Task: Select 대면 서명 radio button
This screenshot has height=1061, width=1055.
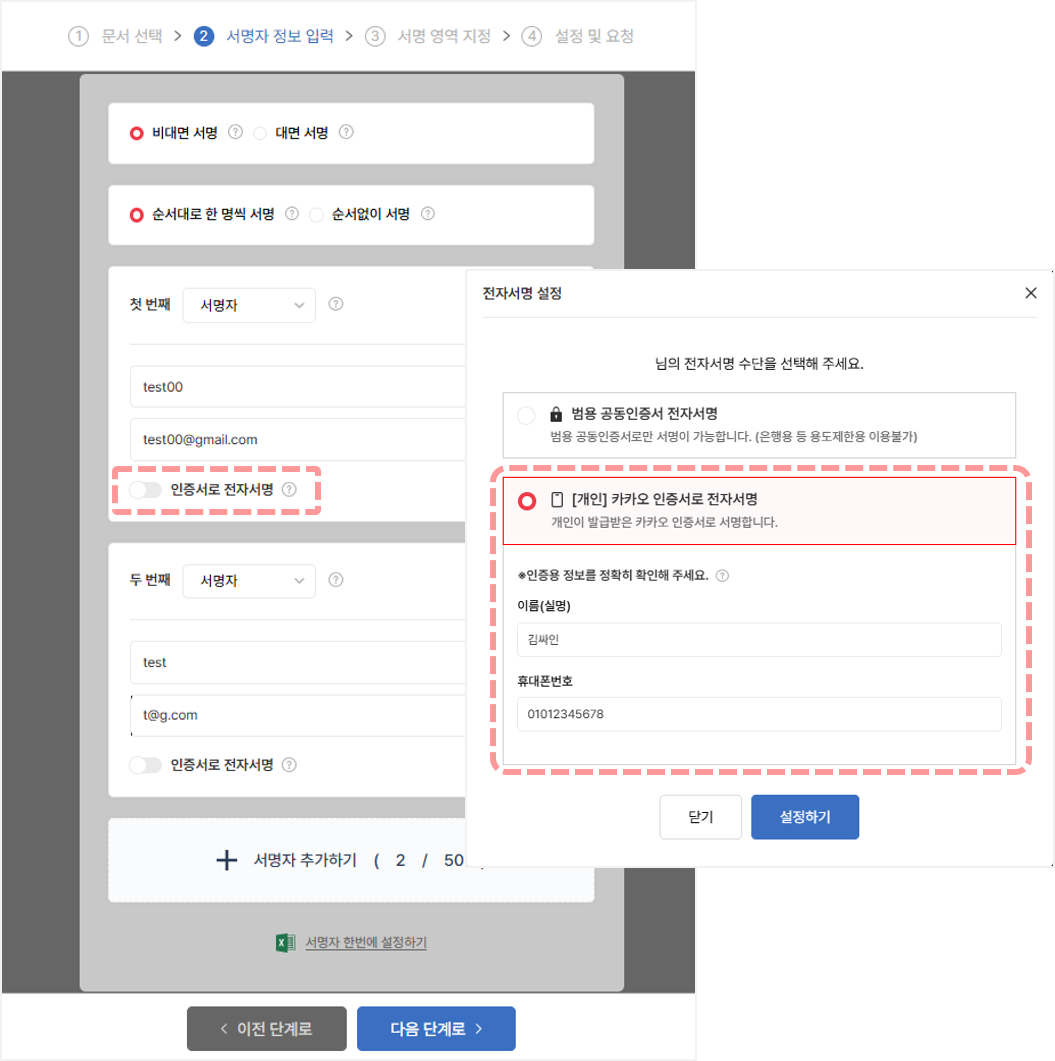Action: [x=260, y=133]
